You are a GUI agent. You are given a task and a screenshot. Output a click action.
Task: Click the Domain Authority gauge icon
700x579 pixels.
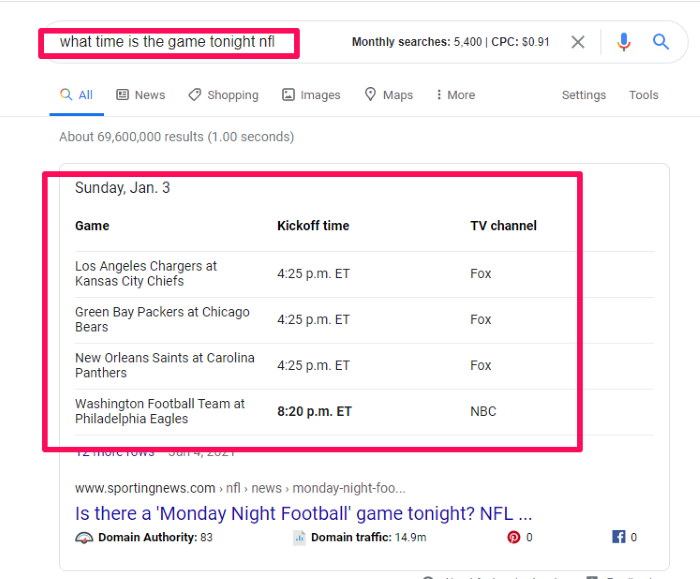84,537
